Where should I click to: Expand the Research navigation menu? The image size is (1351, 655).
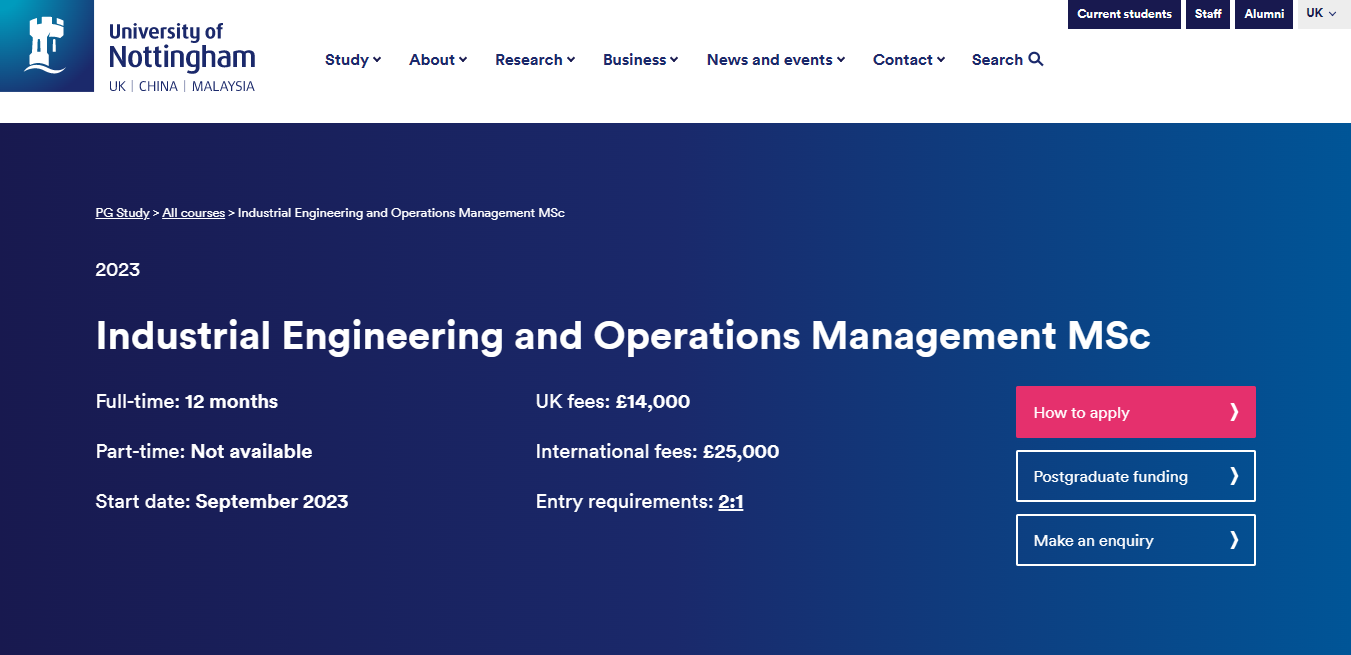click(535, 60)
